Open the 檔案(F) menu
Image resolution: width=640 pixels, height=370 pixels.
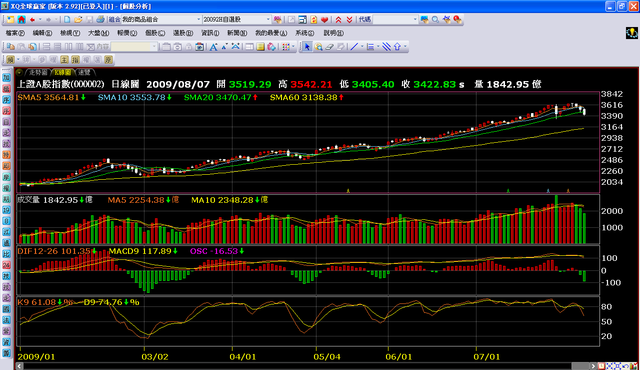[15, 33]
